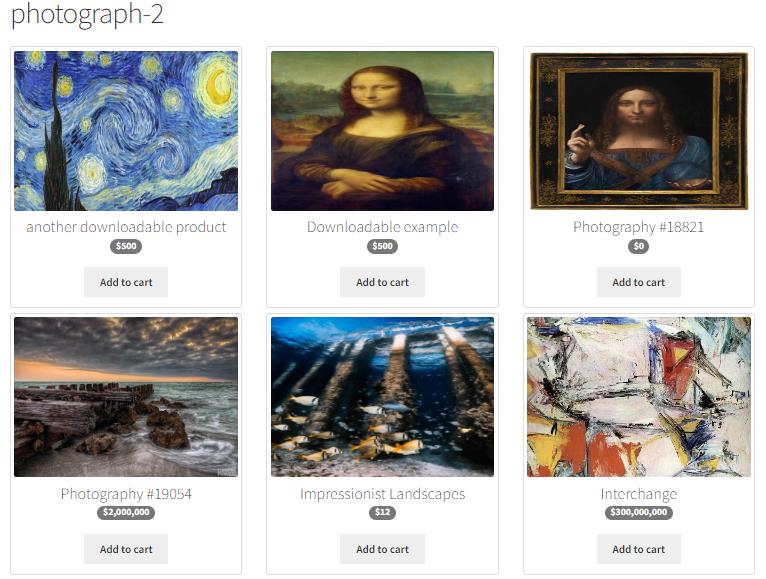Screen dimensions: 766x579
Task: Add 'Downloadable example' to cart
Action: [x=382, y=282]
